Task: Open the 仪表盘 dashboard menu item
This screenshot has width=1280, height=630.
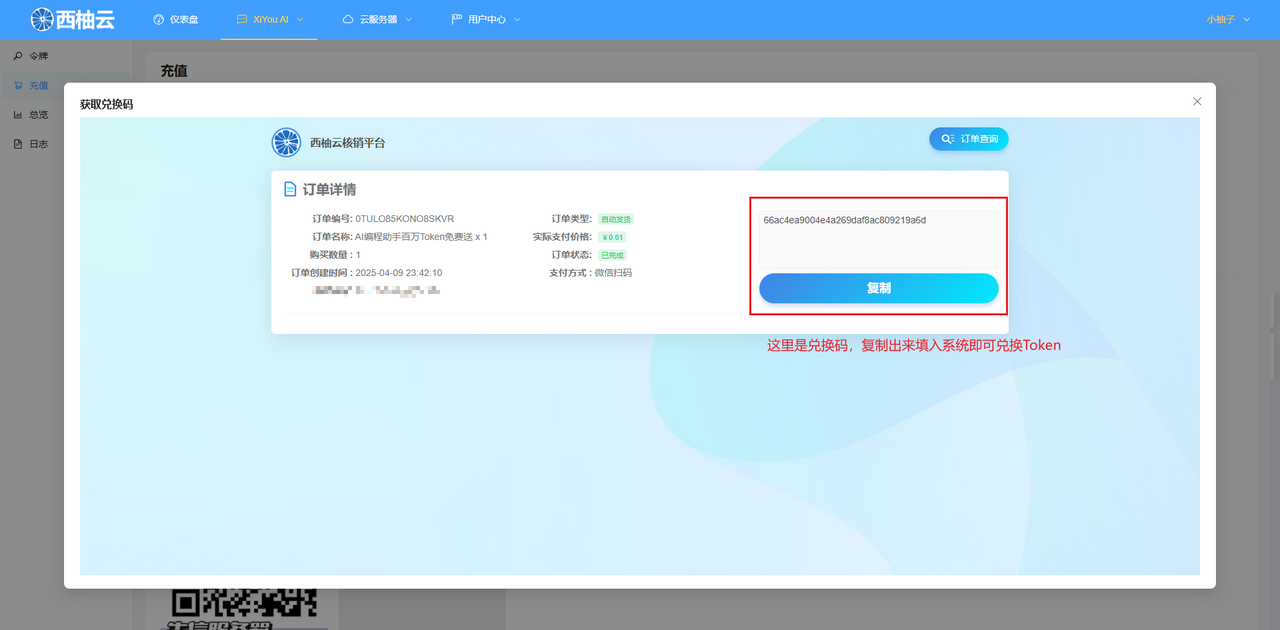Action: click(175, 19)
